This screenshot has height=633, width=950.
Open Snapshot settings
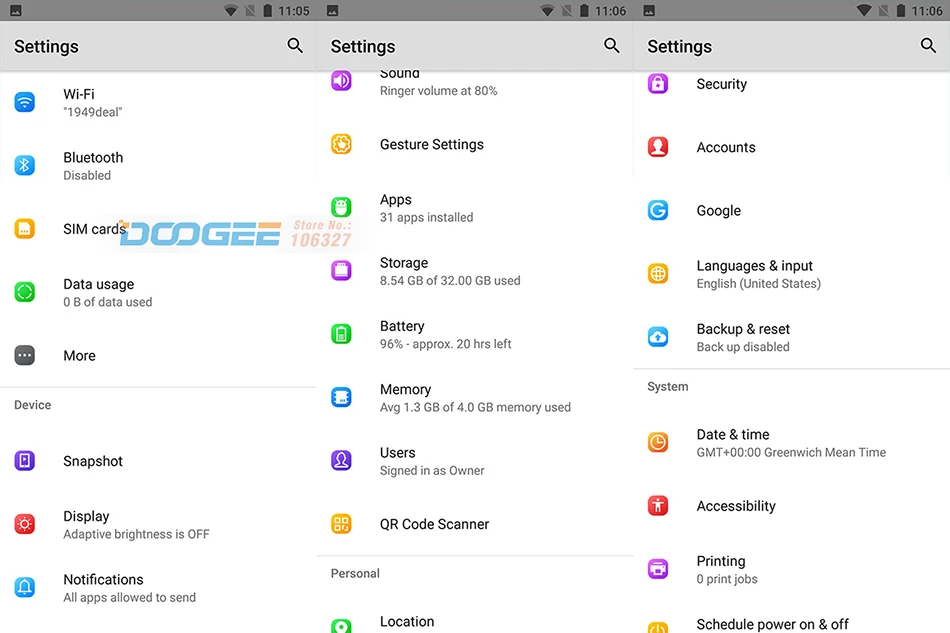pyautogui.click(x=158, y=461)
